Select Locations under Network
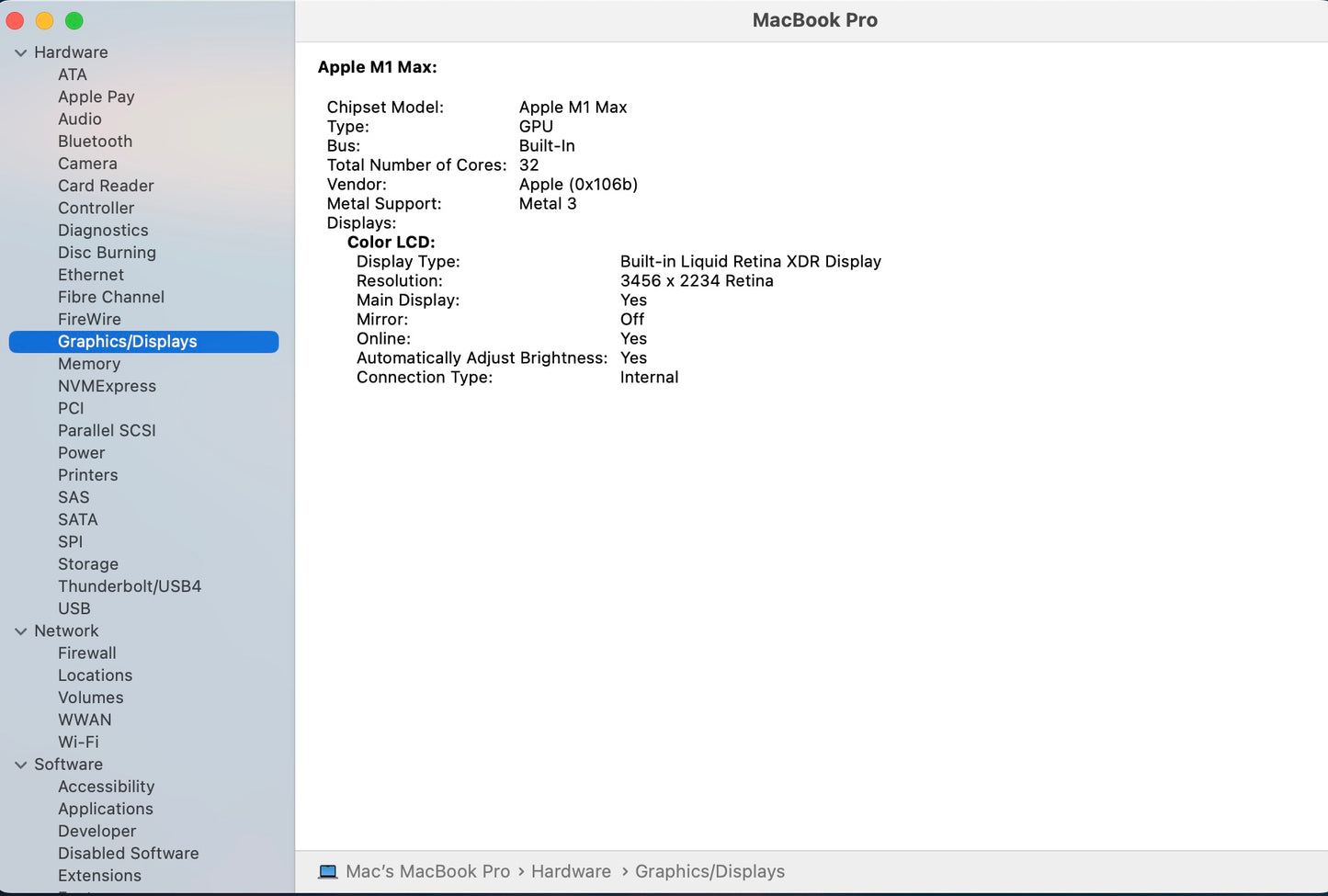This screenshot has height=896, width=1328. [95, 675]
